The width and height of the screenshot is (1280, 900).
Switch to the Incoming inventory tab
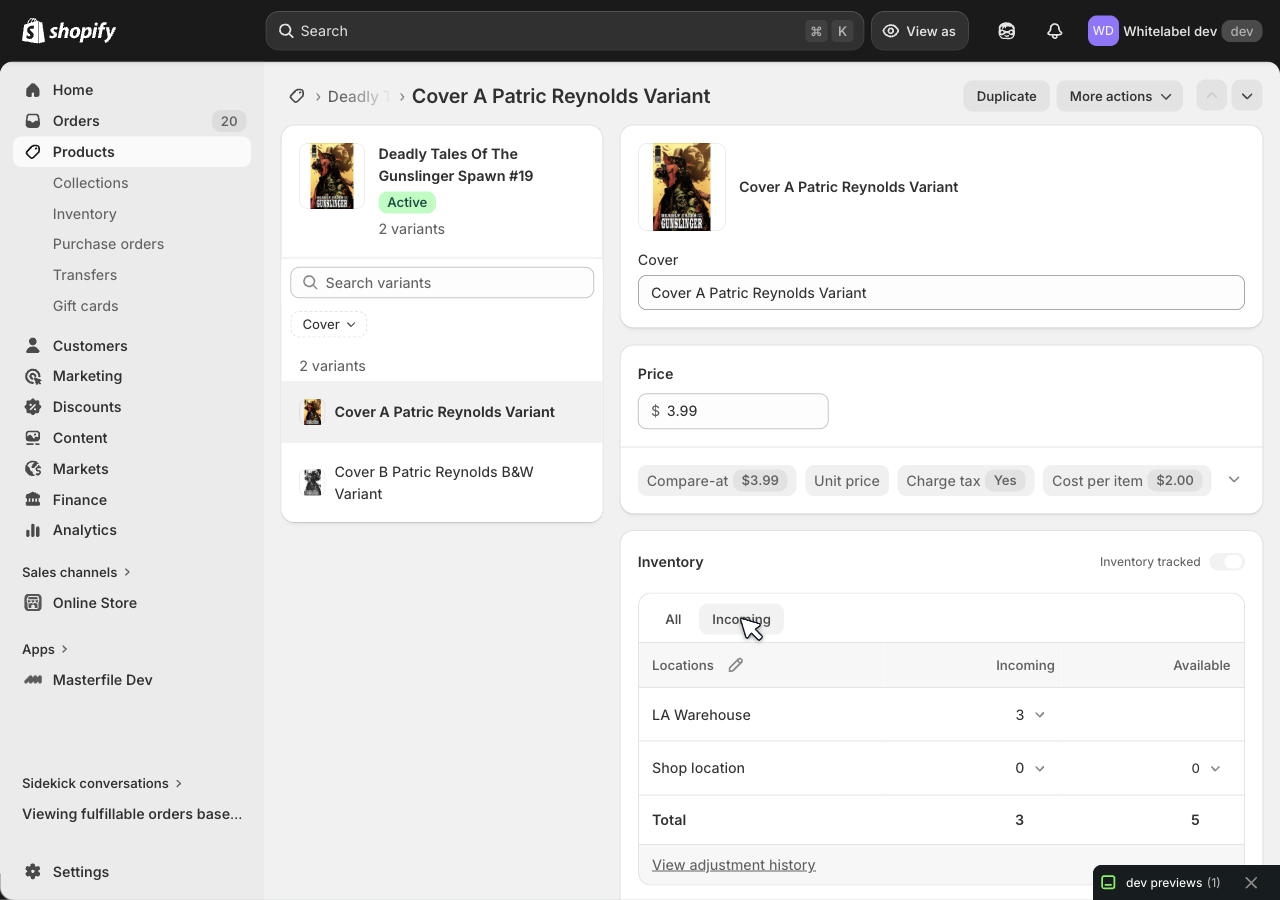pyautogui.click(x=741, y=620)
